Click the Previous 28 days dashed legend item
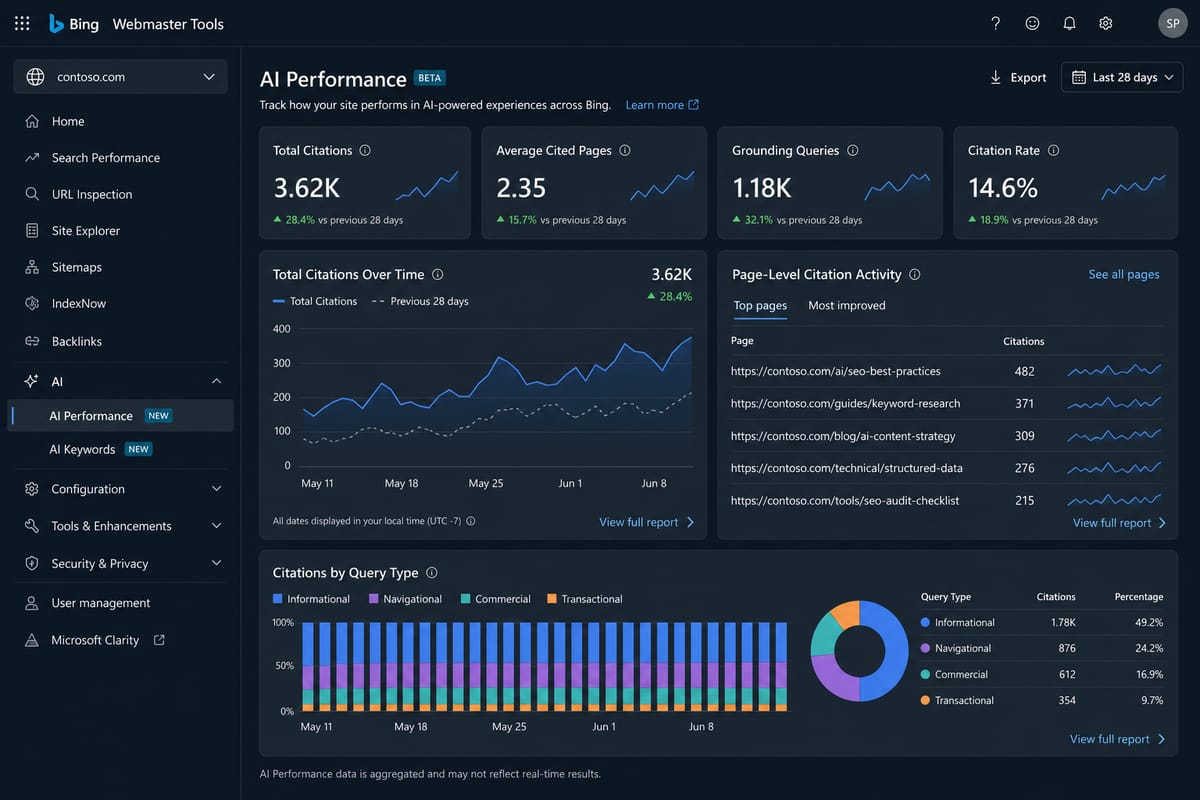1200x800 pixels. click(420, 301)
